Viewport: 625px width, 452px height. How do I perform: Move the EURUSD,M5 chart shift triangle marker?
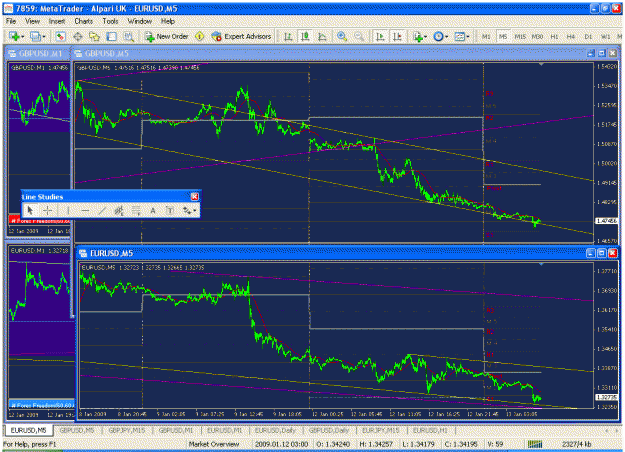[541, 264]
